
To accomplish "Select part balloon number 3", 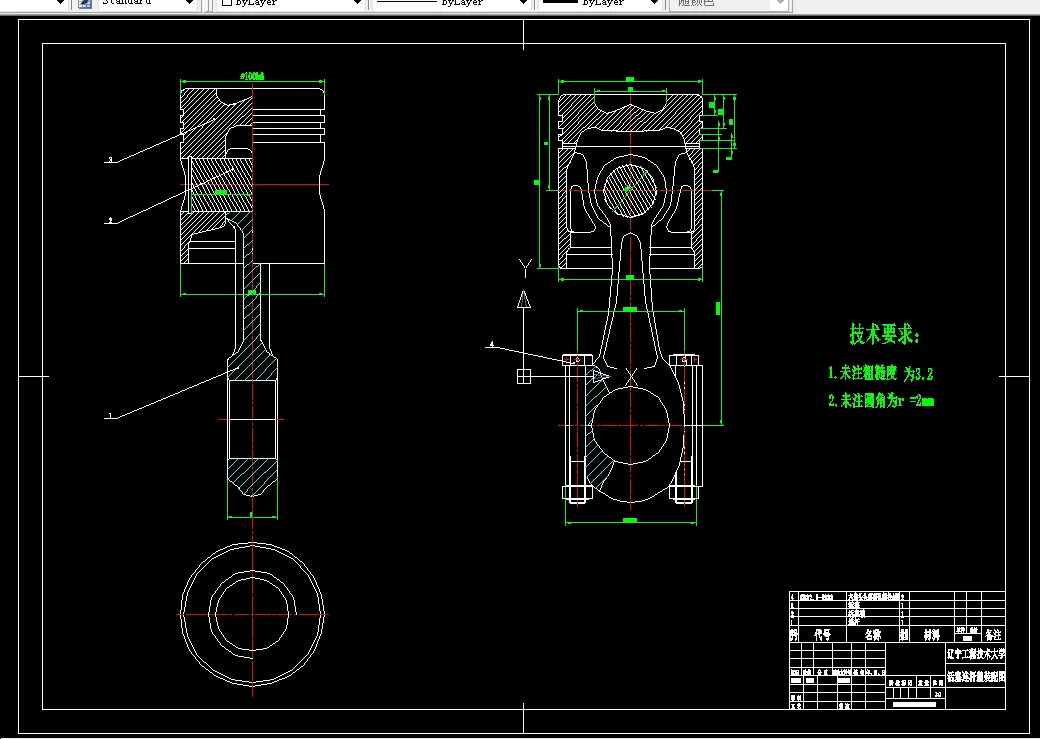I will (x=111, y=159).
